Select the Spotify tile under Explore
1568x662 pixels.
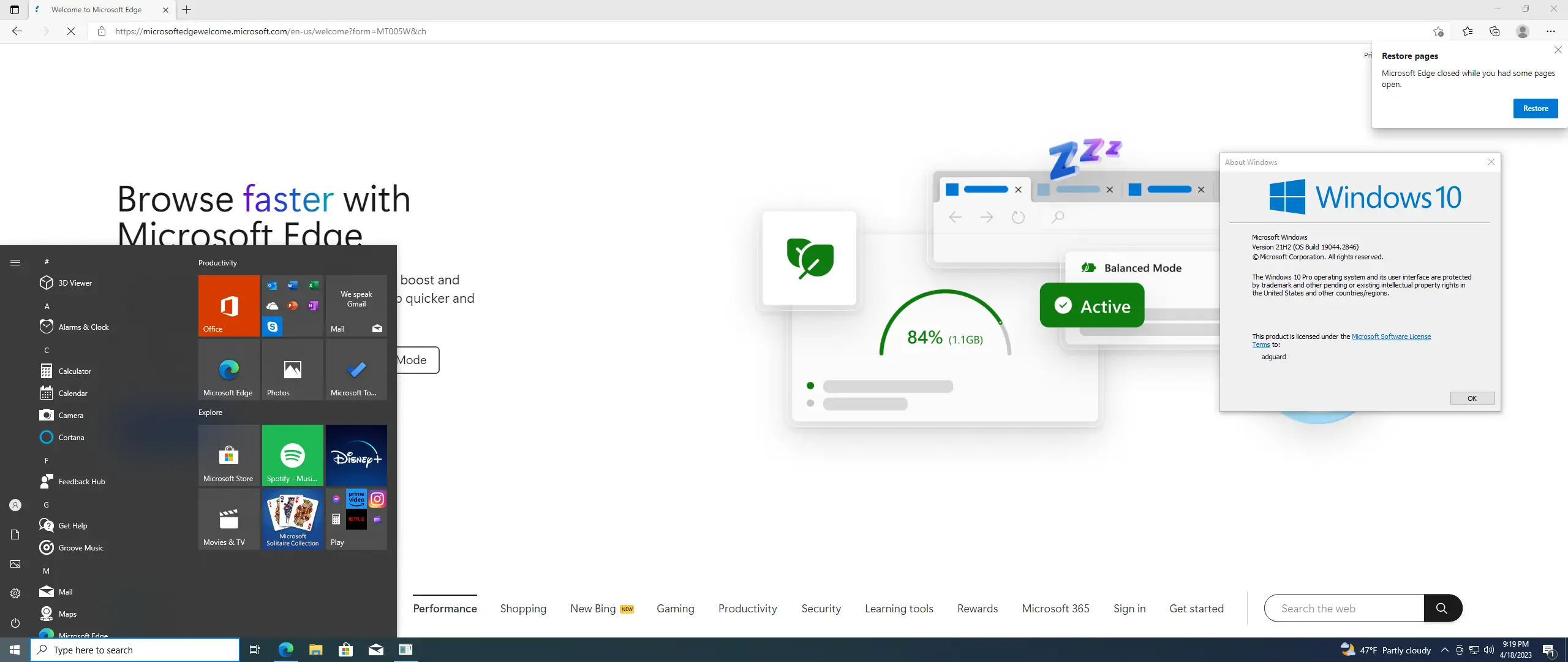tap(292, 455)
